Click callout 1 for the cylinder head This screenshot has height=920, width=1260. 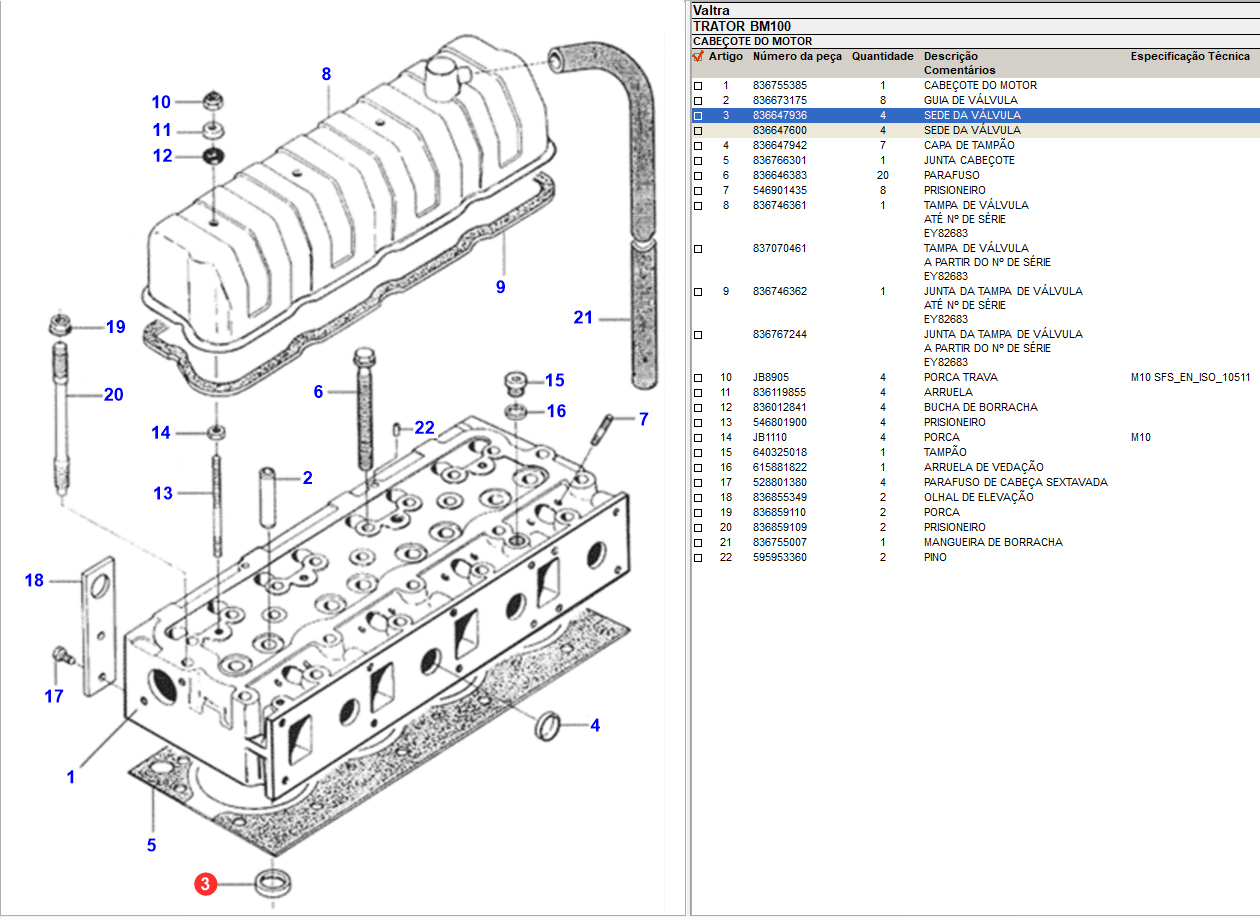tap(70, 776)
